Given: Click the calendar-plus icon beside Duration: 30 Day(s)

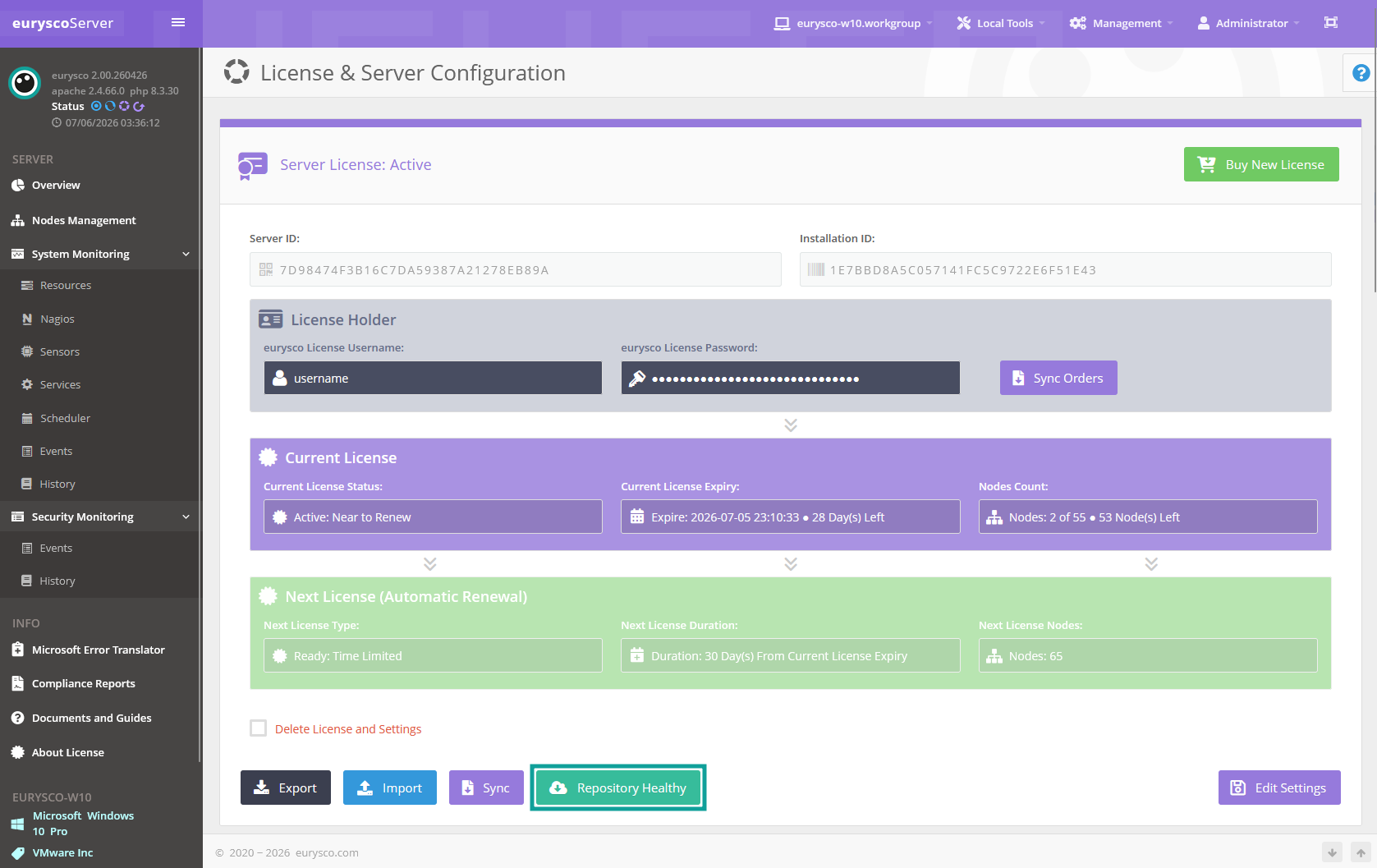Looking at the screenshot, I should [x=637, y=655].
